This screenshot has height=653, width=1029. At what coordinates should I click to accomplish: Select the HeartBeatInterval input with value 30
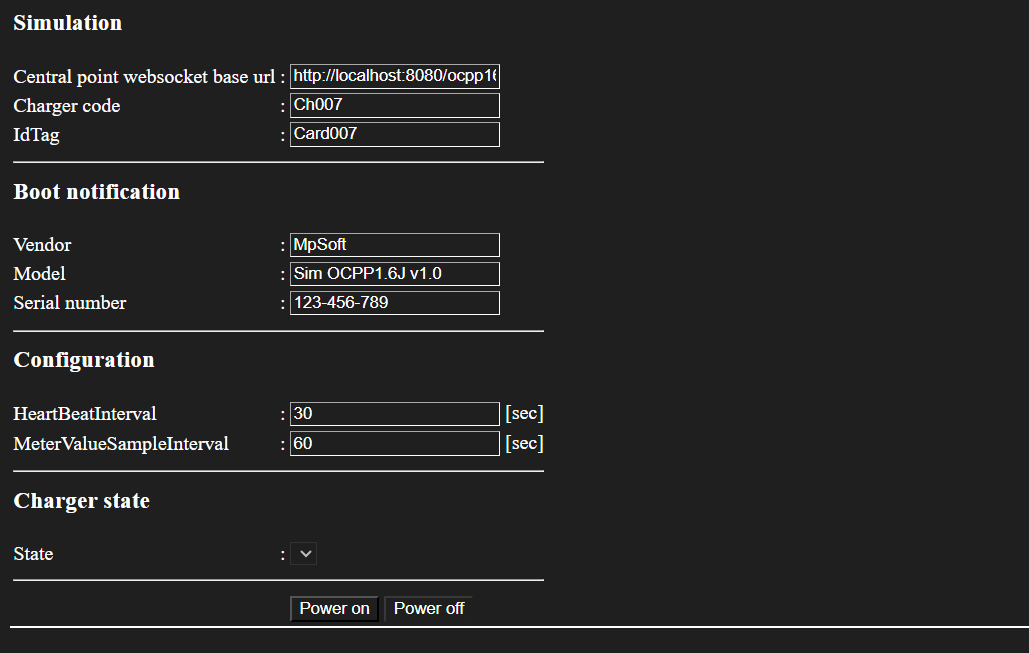pyautogui.click(x=394, y=414)
